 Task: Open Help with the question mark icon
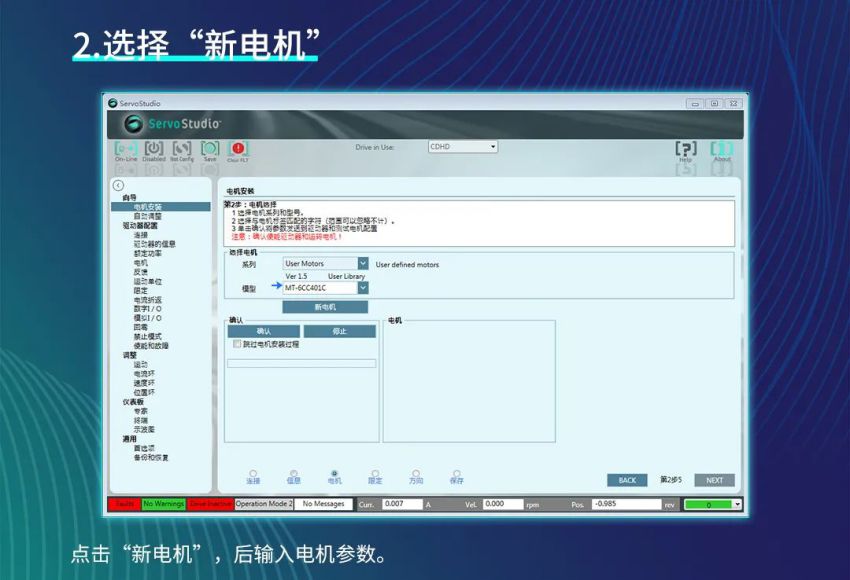tap(687, 148)
